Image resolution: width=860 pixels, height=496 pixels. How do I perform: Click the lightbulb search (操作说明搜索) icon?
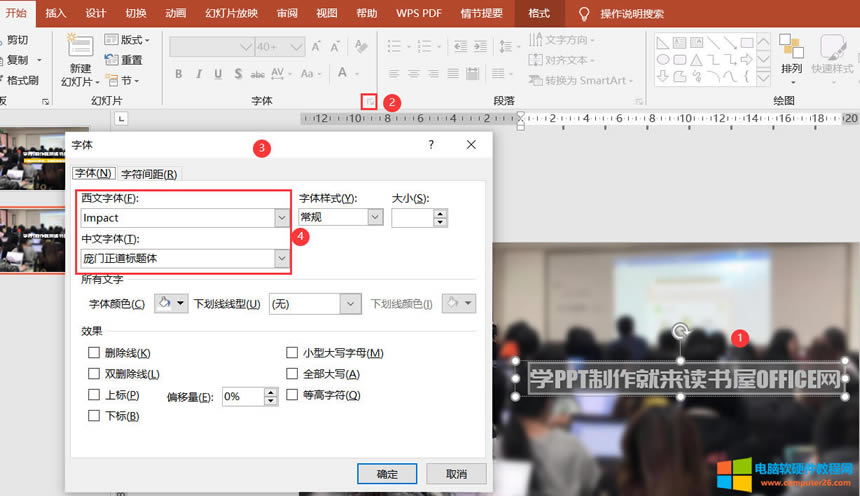pyautogui.click(x=585, y=14)
